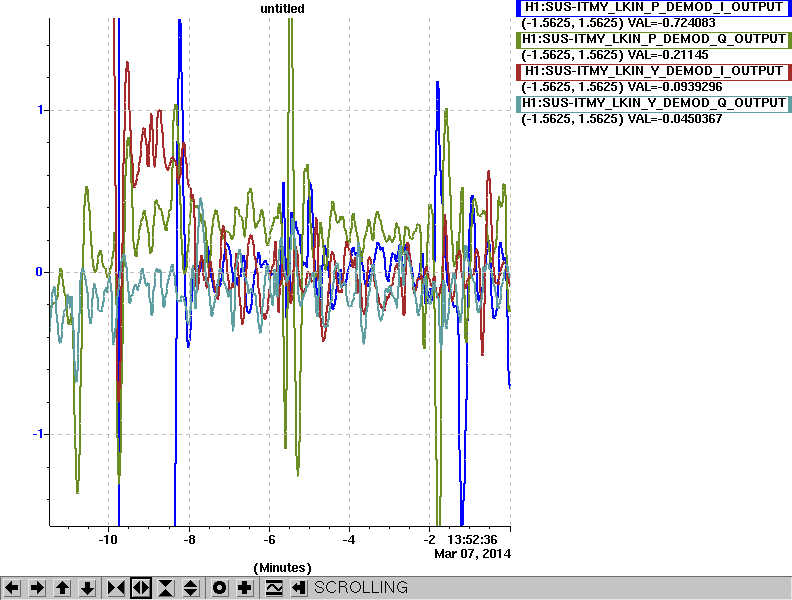Click the VAL=-0.0939296 readout

tap(675, 86)
